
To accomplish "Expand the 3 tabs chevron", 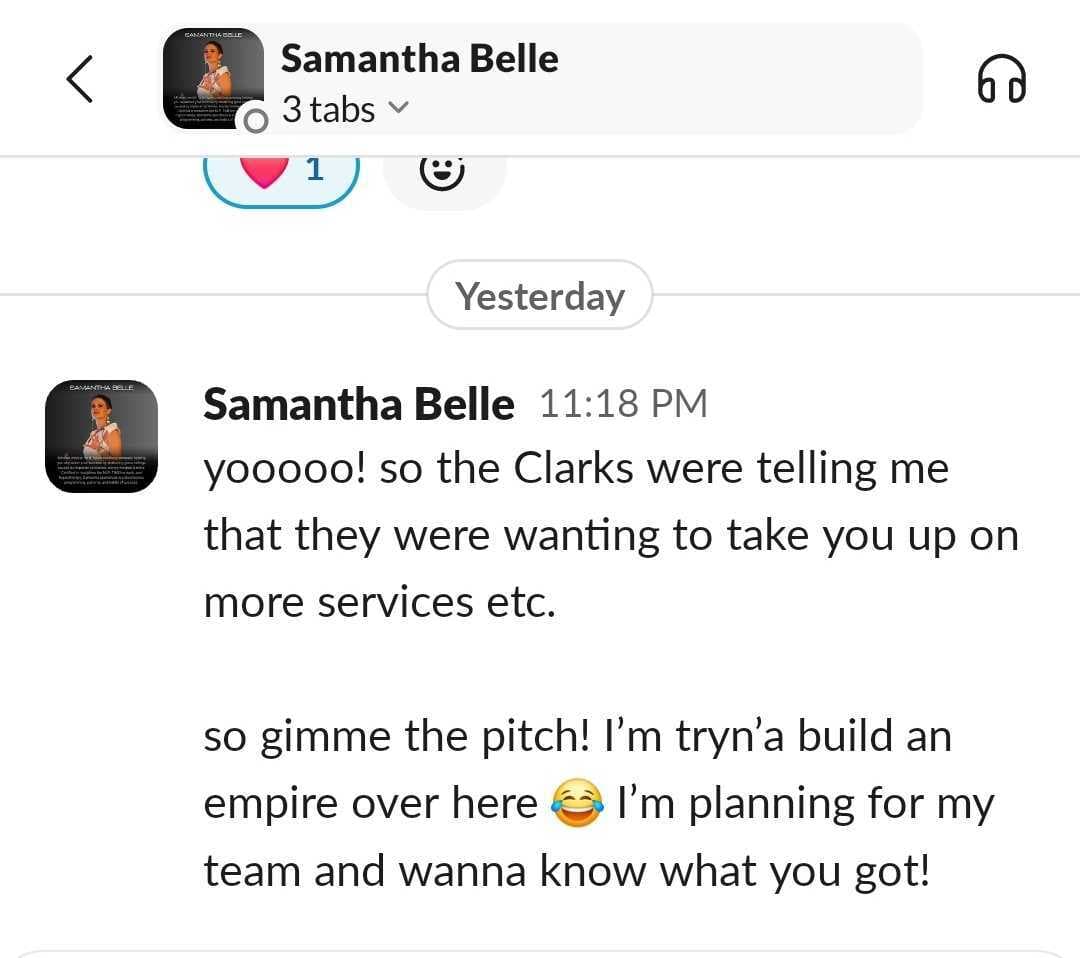I will pyautogui.click(x=398, y=108).
